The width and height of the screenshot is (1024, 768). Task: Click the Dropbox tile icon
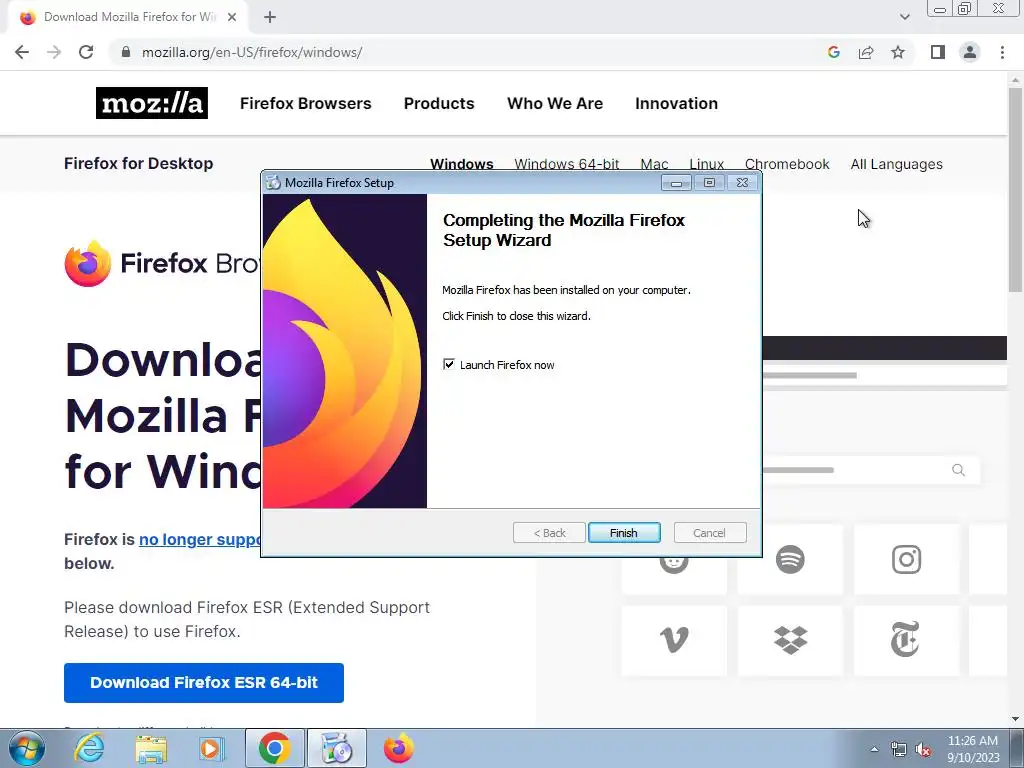click(790, 640)
